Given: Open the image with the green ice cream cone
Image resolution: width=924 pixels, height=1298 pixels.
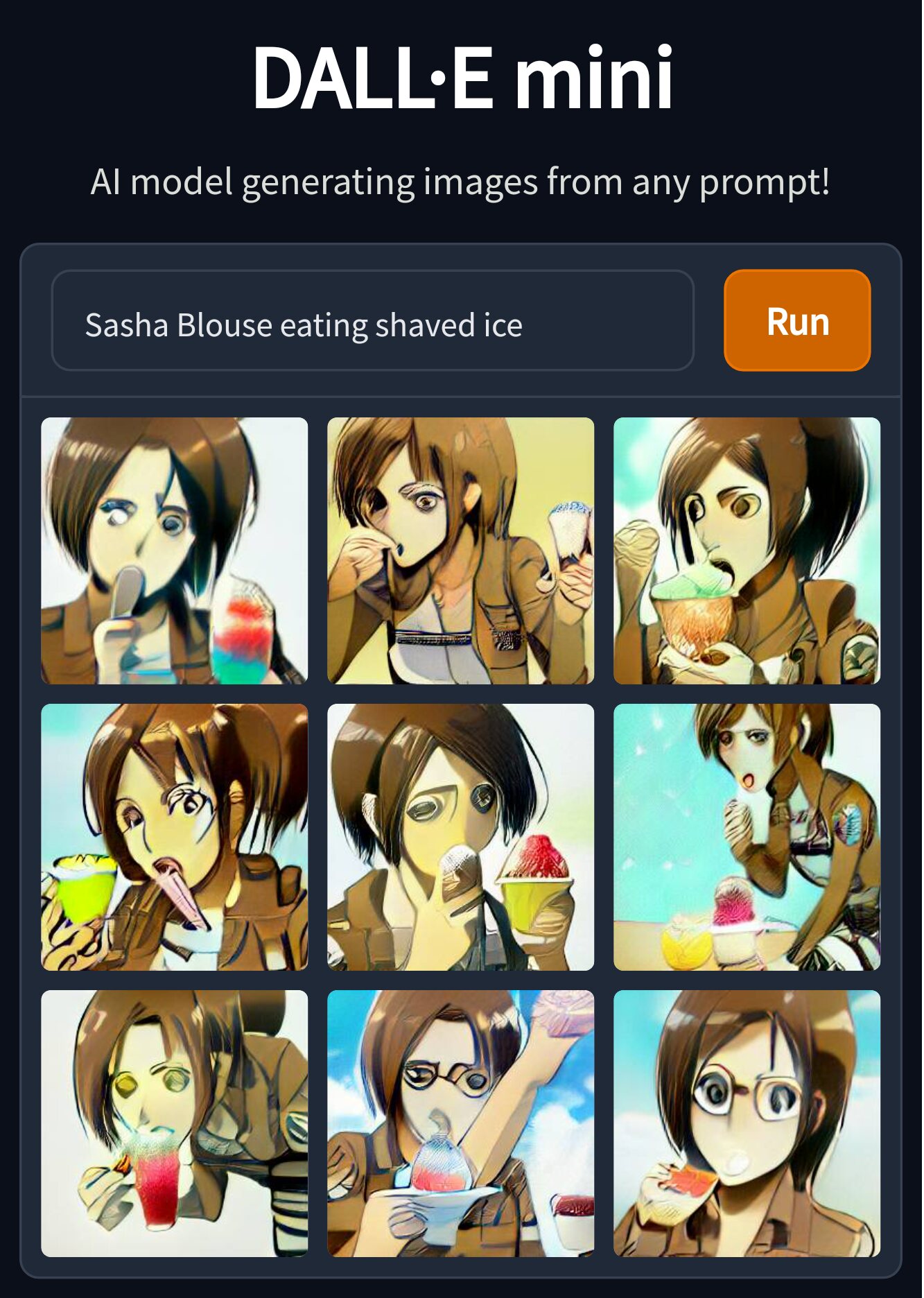Looking at the screenshot, I should 747,551.
